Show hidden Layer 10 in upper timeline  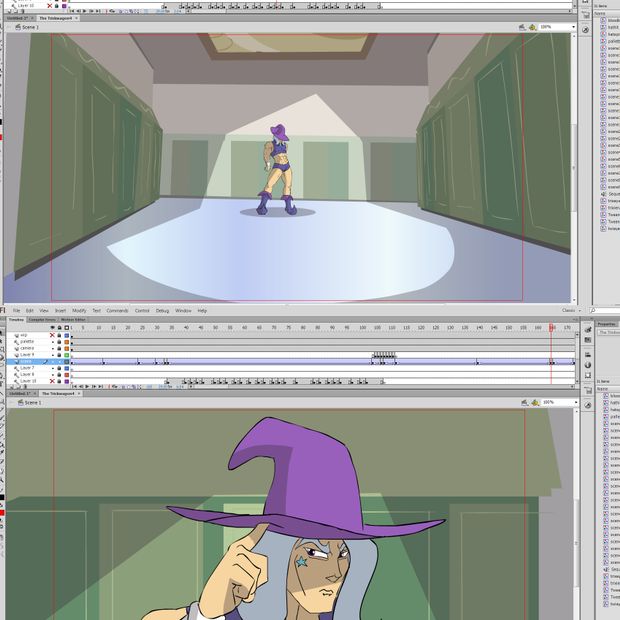[x=49, y=6]
